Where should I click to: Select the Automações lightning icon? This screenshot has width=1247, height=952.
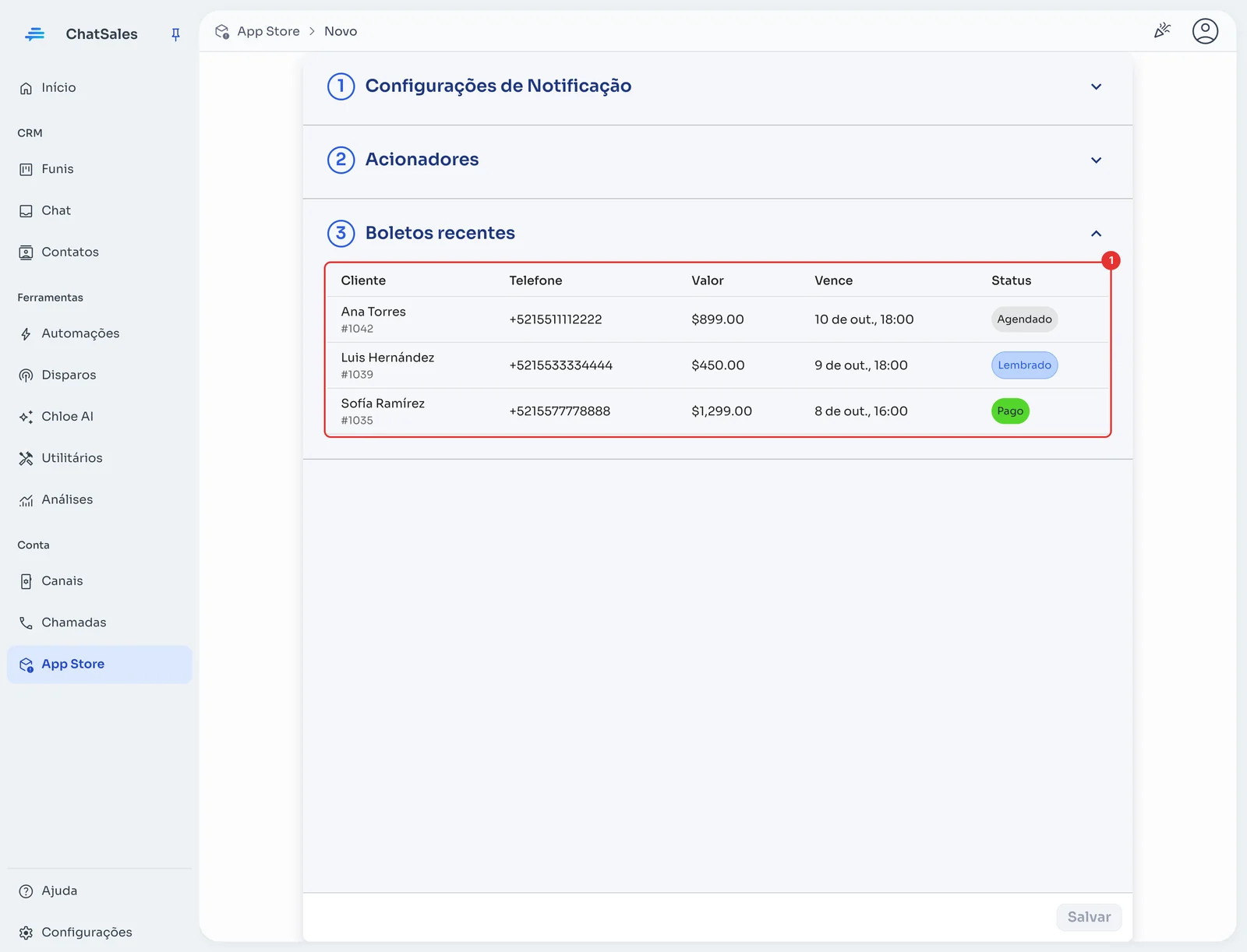(26, 333)
